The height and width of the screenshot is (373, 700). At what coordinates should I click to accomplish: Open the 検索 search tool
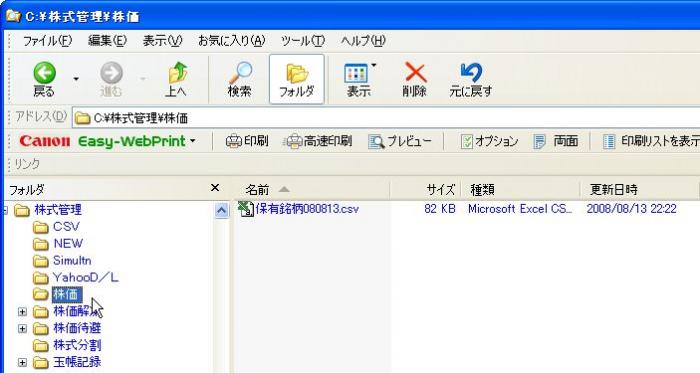pyautogui.click(x=240, y=79)
